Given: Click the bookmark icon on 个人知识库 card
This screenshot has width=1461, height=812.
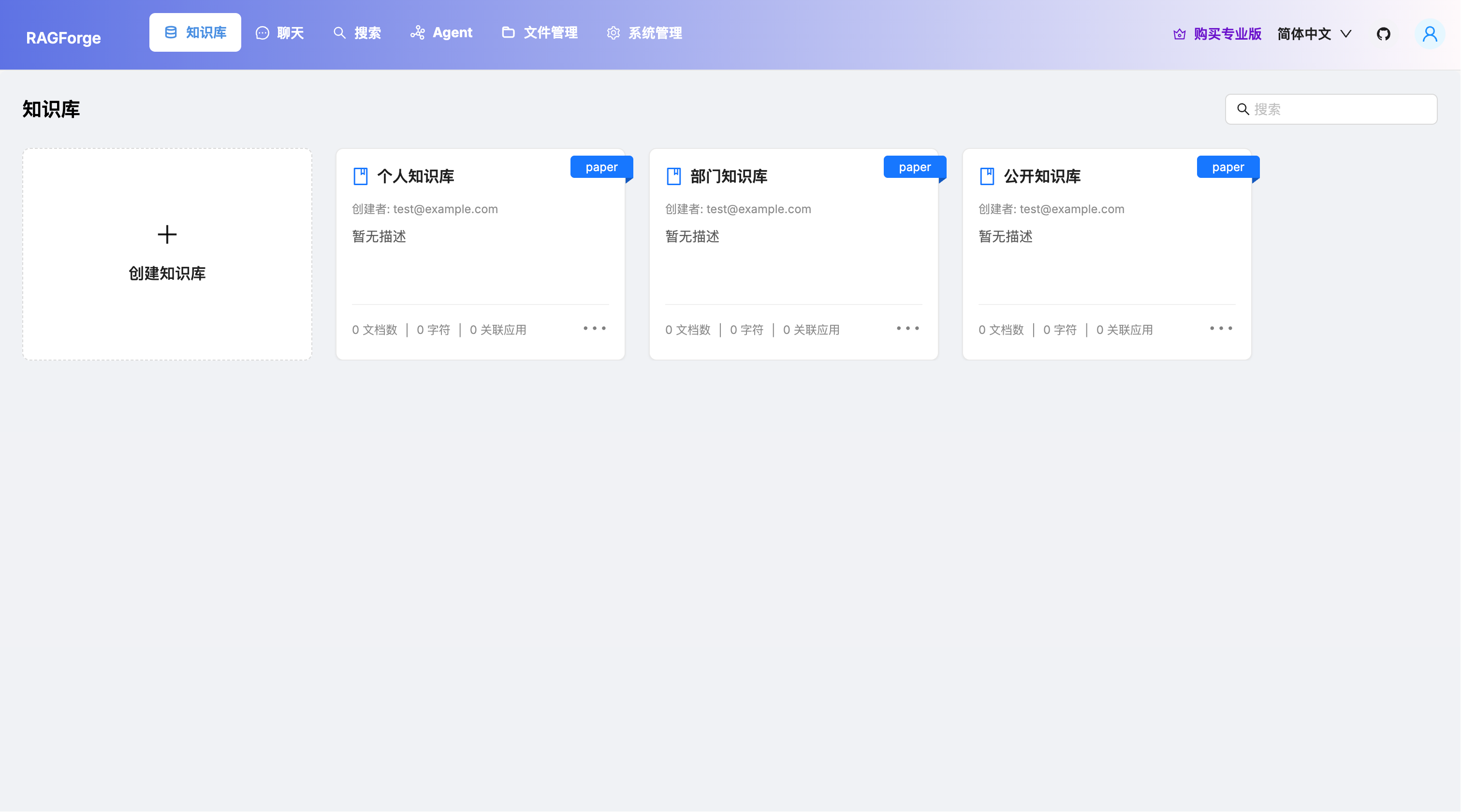Looking at the screenshot, I should pyautogui.click(x=361, y=176).
